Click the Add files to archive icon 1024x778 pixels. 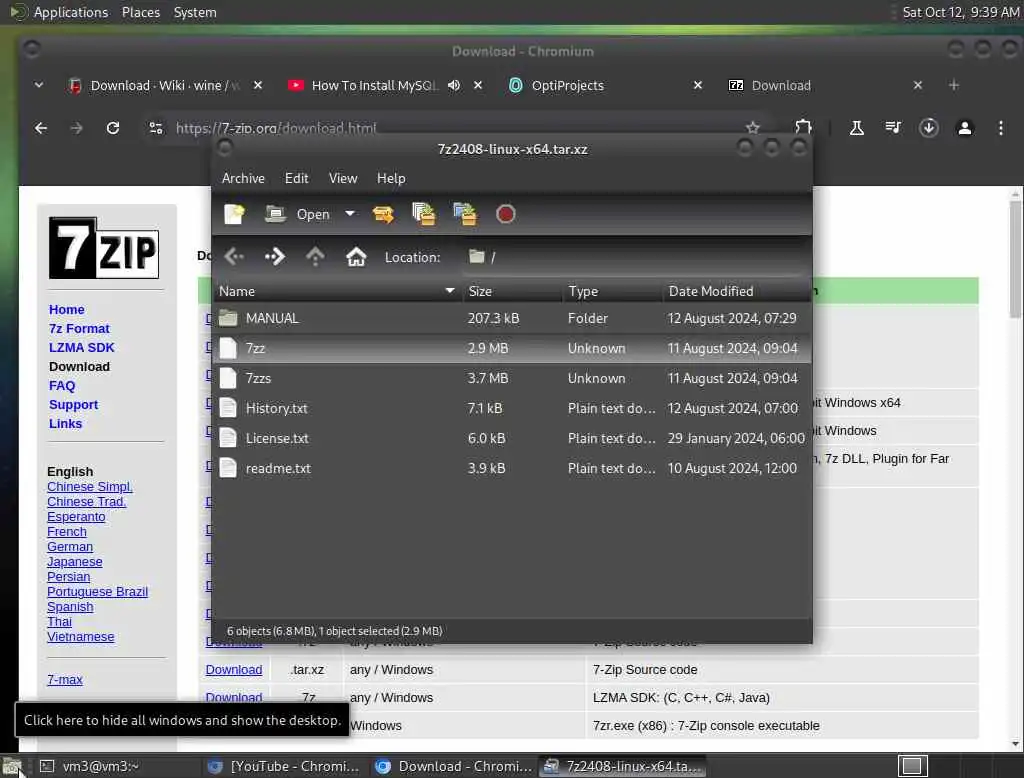pos(424,214)
